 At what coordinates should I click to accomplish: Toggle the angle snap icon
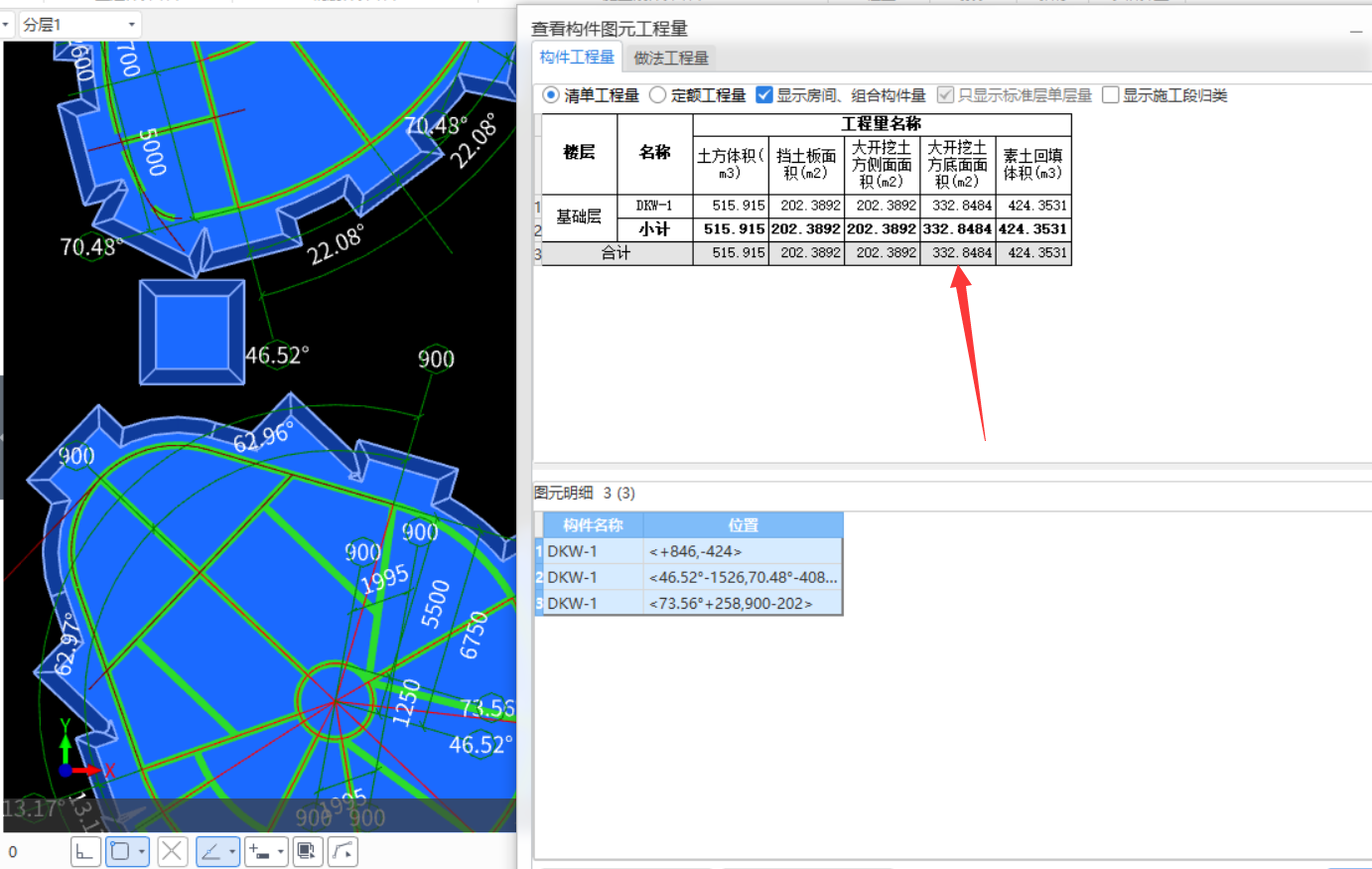210,851
